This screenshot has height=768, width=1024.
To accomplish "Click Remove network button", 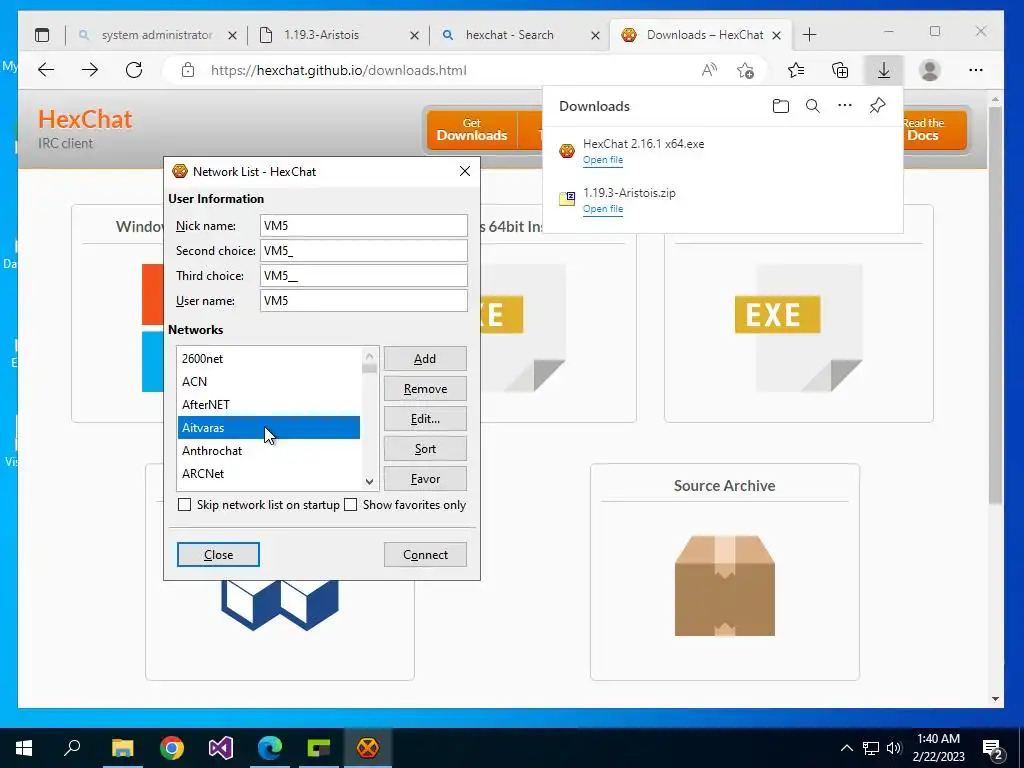I will pyautogui.click(x=425, y=389).
